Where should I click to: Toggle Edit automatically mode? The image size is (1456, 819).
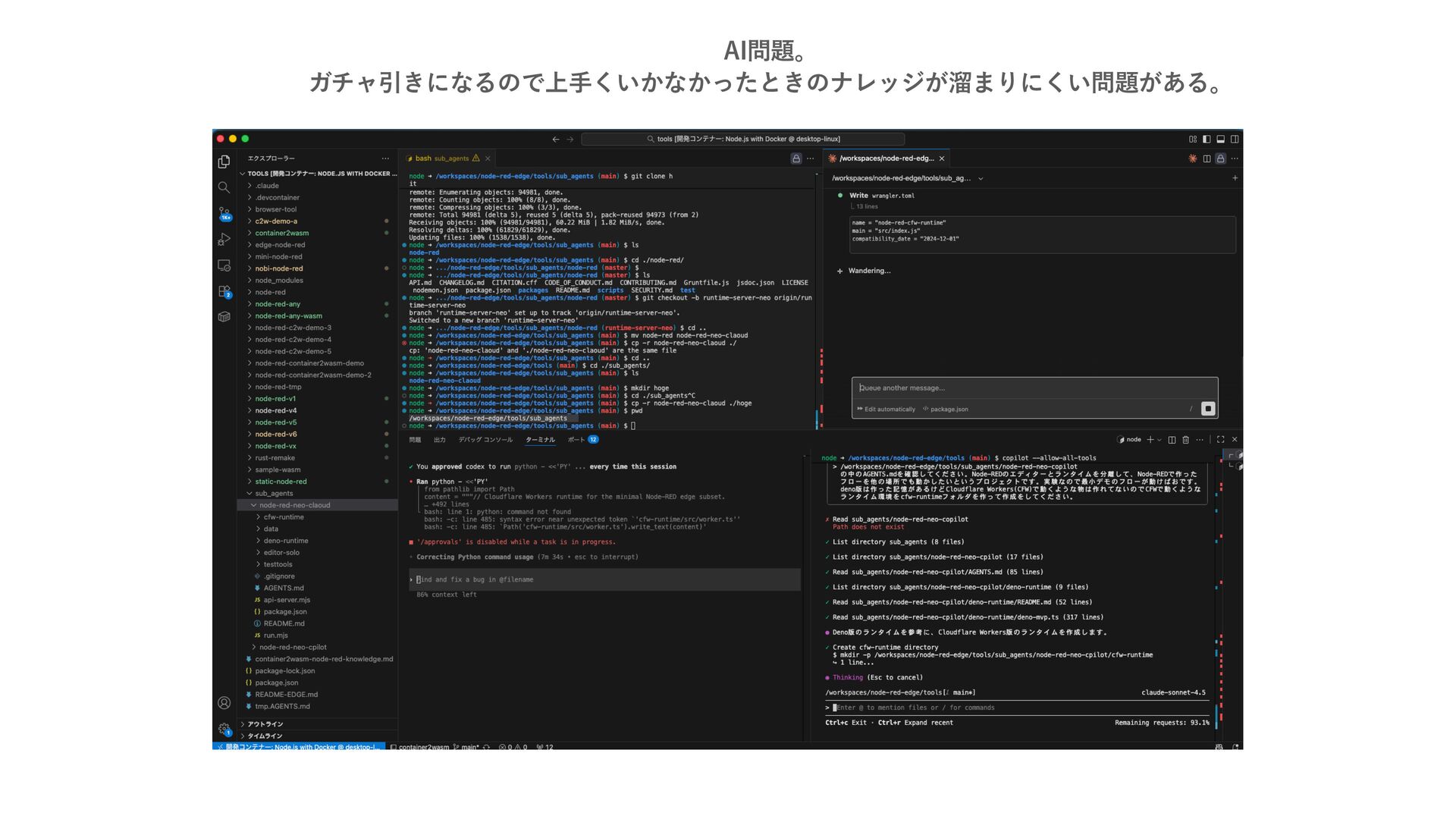point(886,409)
